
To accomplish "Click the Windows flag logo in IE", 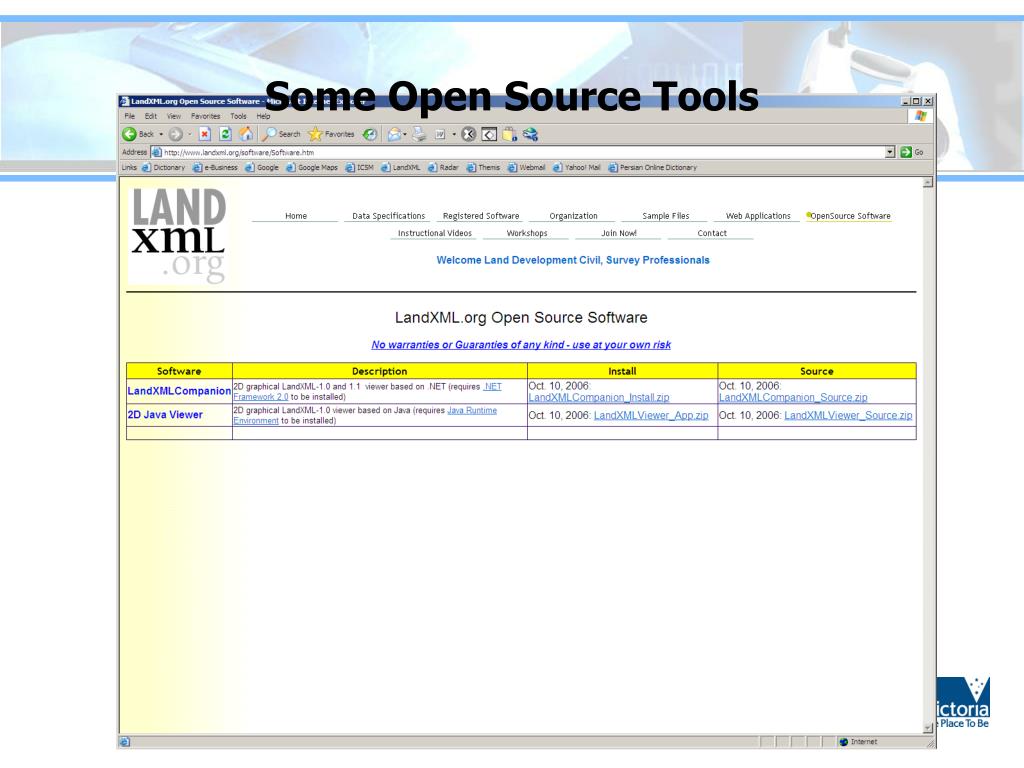I will pos(920,116).
